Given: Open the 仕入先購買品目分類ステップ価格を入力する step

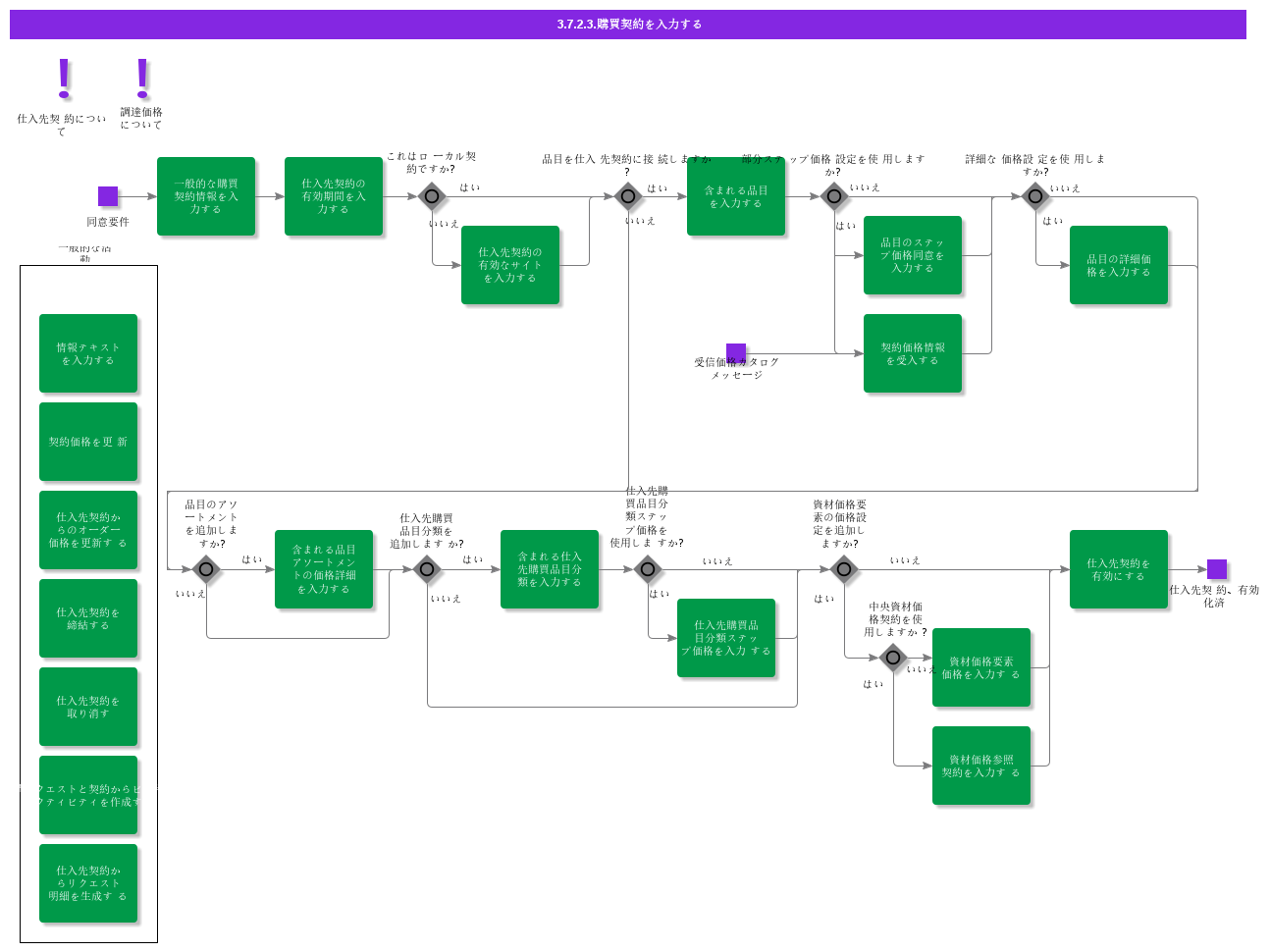Looking at the screenshot, I should click(x=726, y=638).
